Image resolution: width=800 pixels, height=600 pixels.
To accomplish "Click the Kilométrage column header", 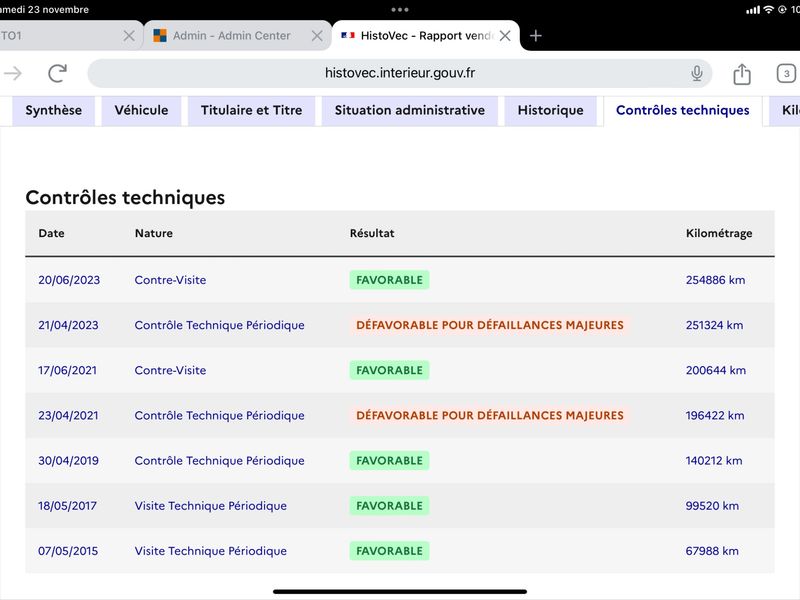I will (719, 233).
